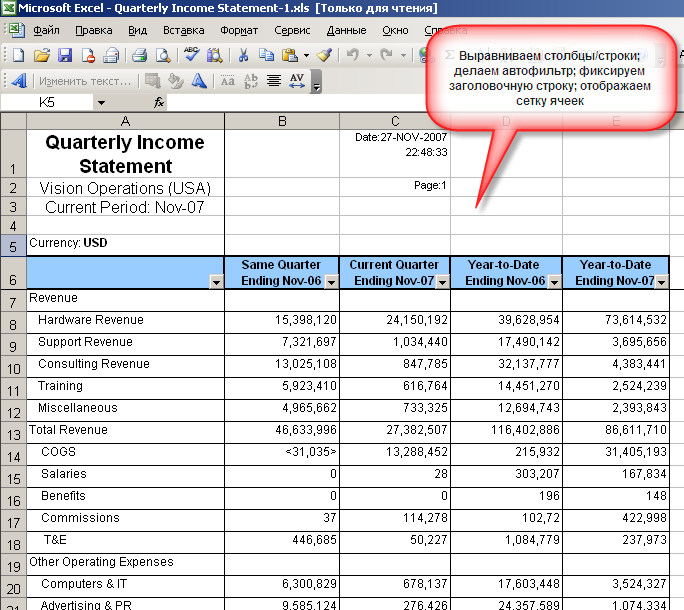The image size is (684, 610).
Task: Open the Current Quarter Ending Nov-07 filter dropdown
Action: tap(442, 282)
